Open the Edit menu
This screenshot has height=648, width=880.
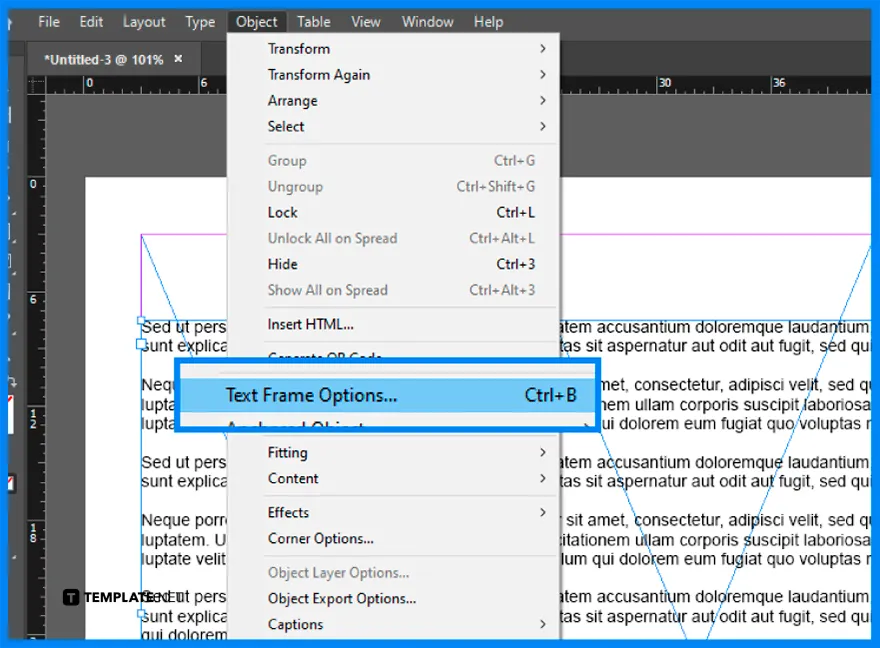(x=91, y=21)
